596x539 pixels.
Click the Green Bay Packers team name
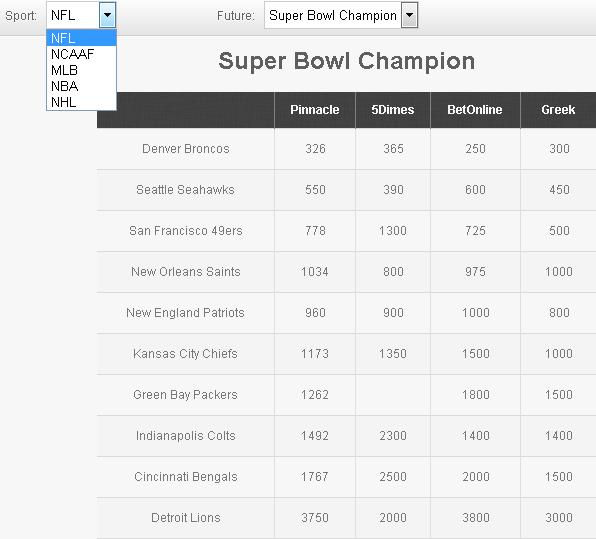[x=185, y=395]
